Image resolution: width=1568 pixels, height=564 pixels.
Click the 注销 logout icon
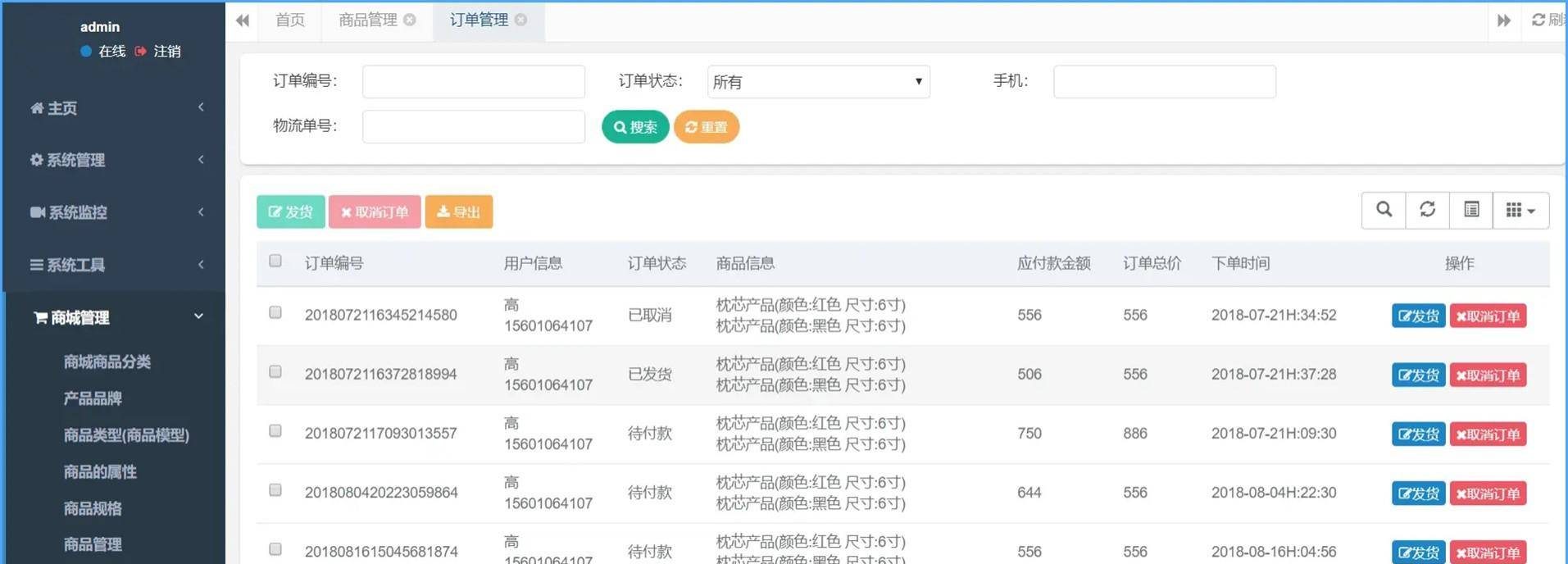pyautogui.click(x=141, y=51)
